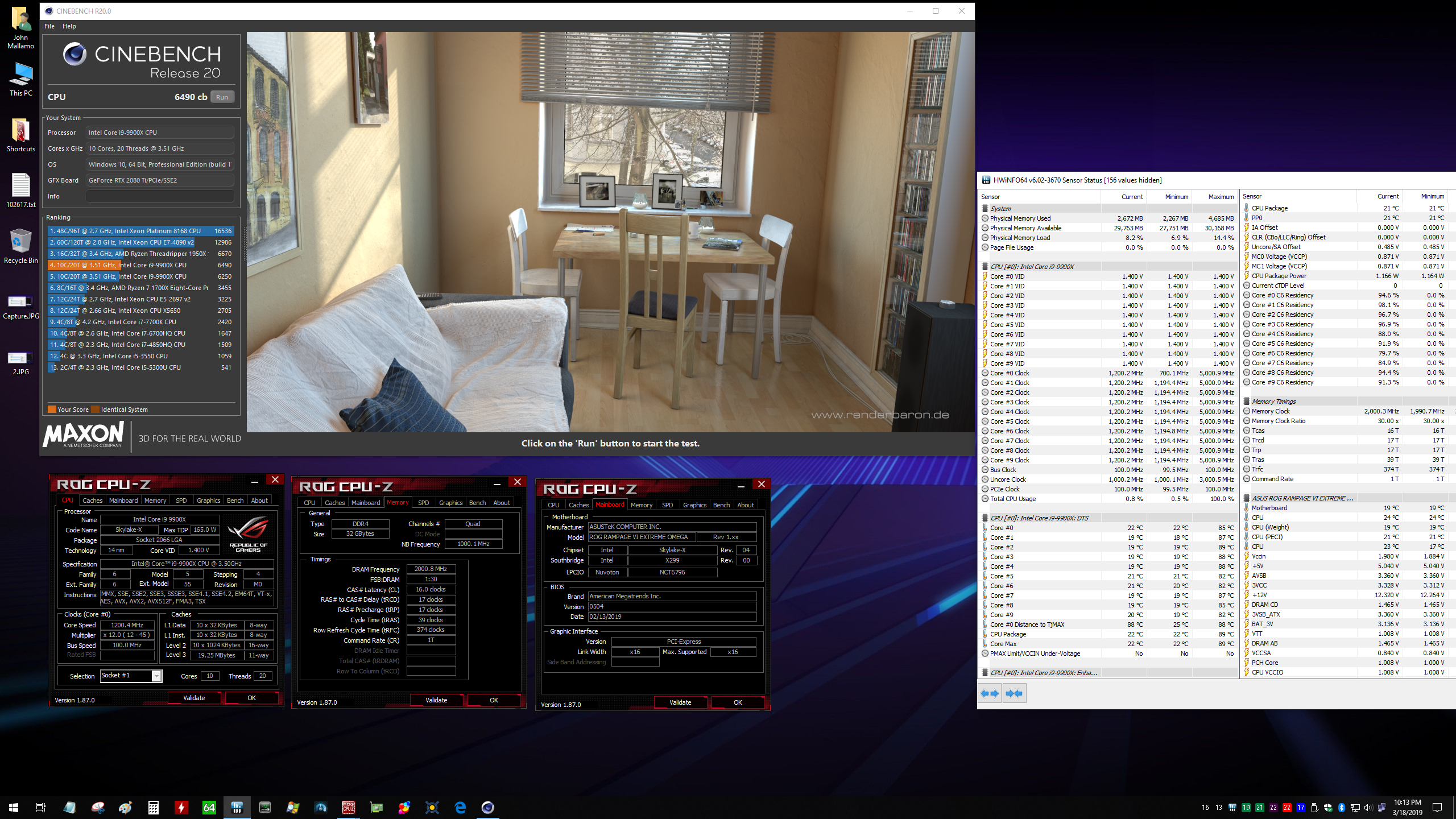Expand the CPU [#0] i9-9900X: Enha... group
Screen dimensions: 1456x819
(985, 673)
